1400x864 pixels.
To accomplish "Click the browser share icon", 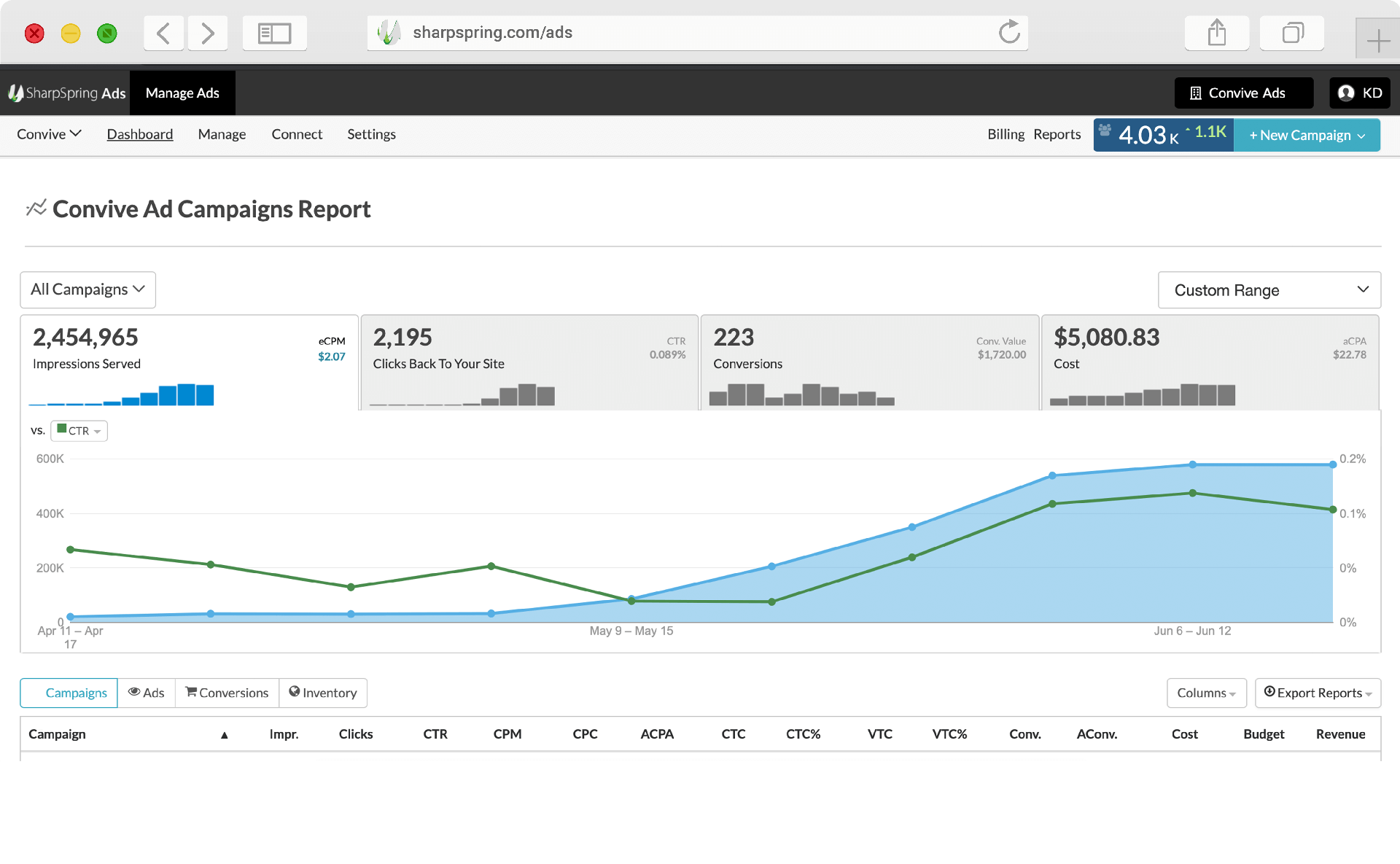I will coord(1216,33).
